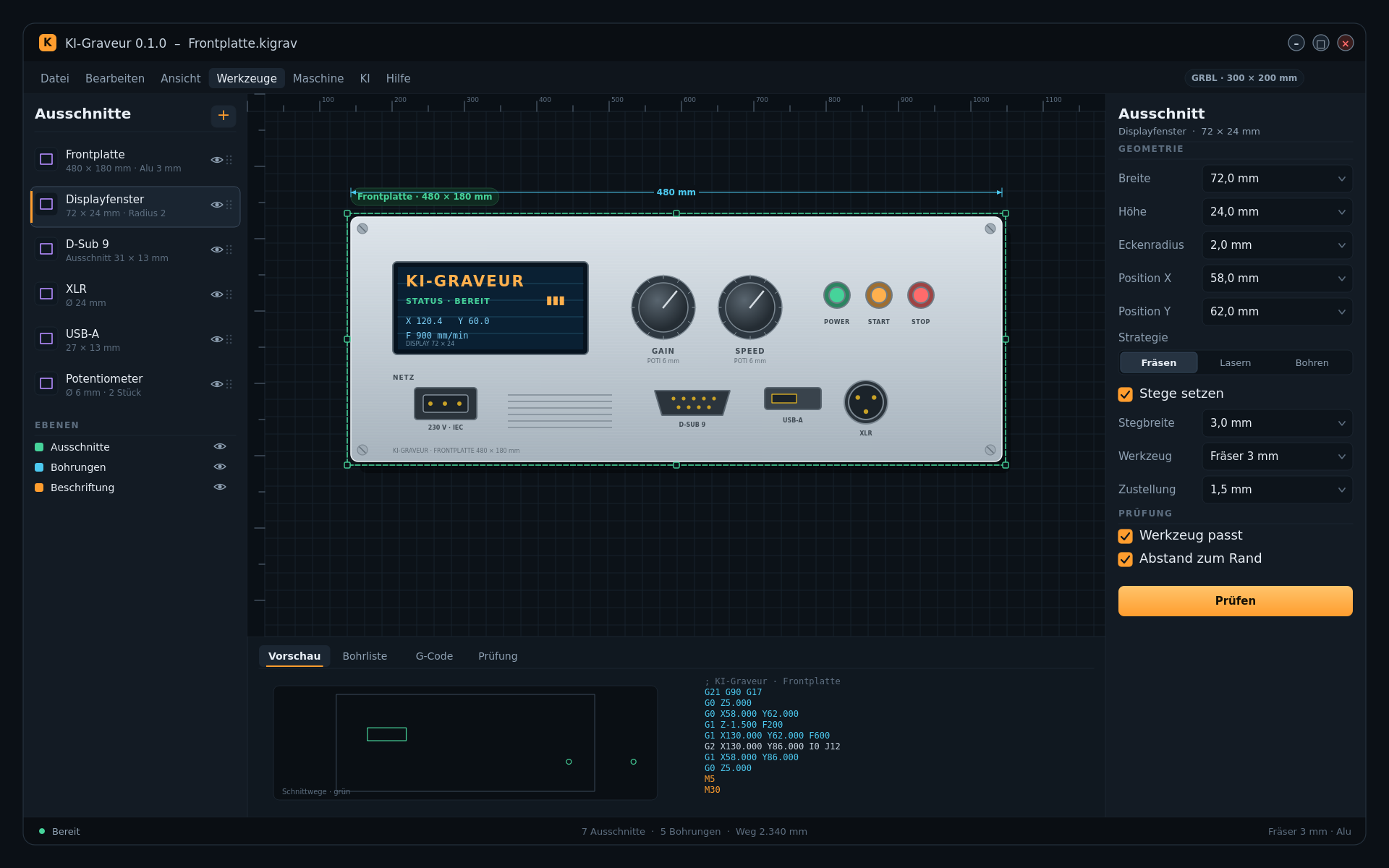Click the Frontplatte shape icon
The image size is (1389, 868).
[46, 159]
